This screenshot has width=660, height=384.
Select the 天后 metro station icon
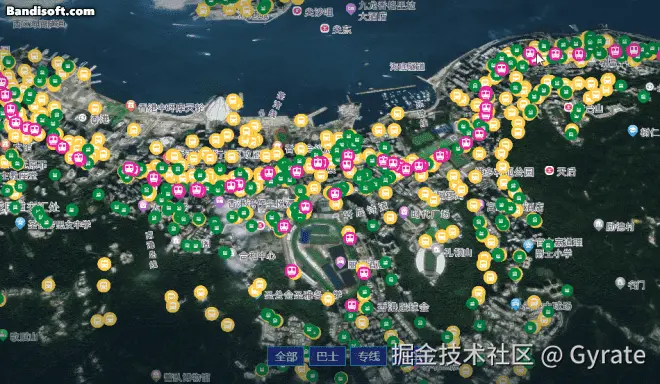tap(549, 171)
